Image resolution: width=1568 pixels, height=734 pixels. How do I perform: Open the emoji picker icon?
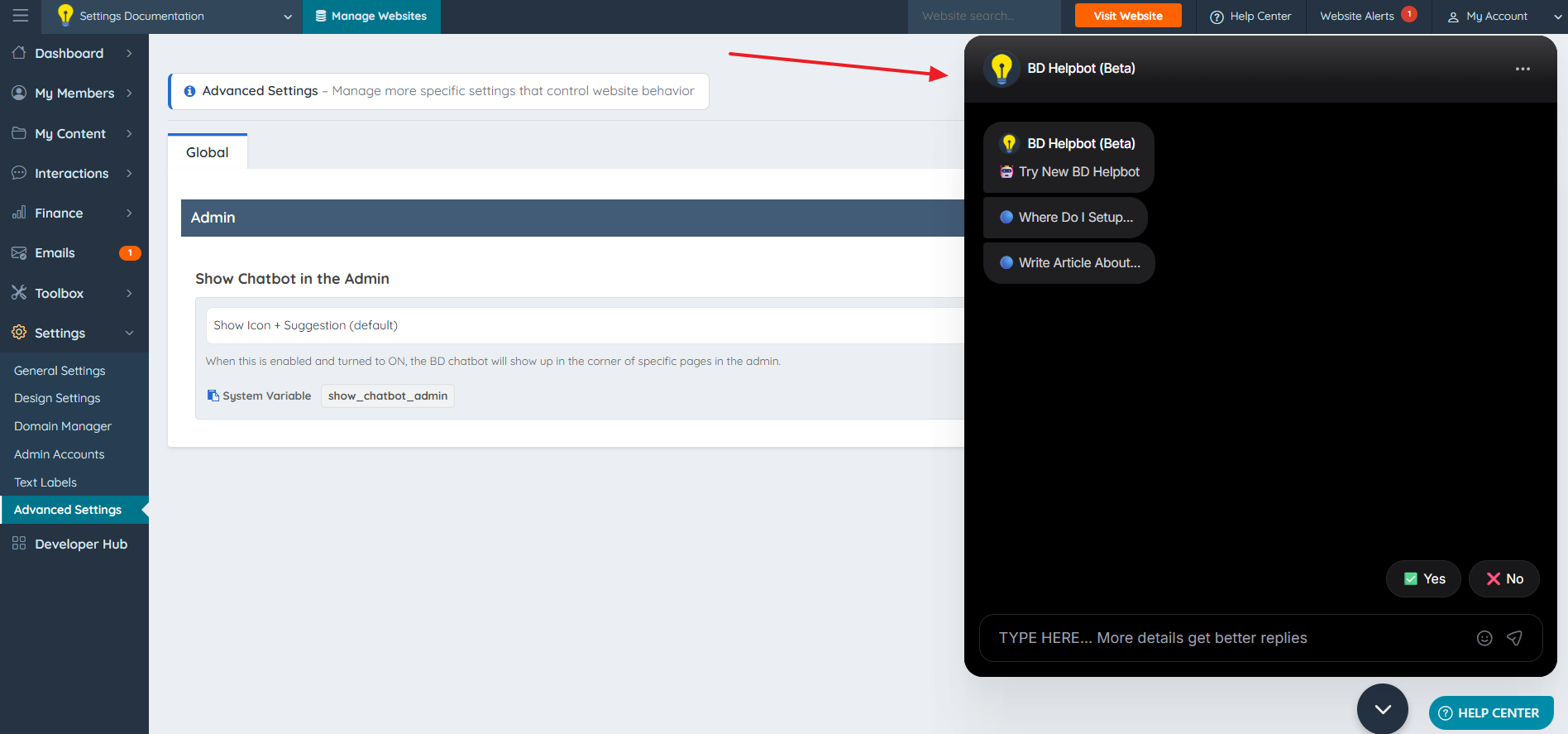point(1484,638)
